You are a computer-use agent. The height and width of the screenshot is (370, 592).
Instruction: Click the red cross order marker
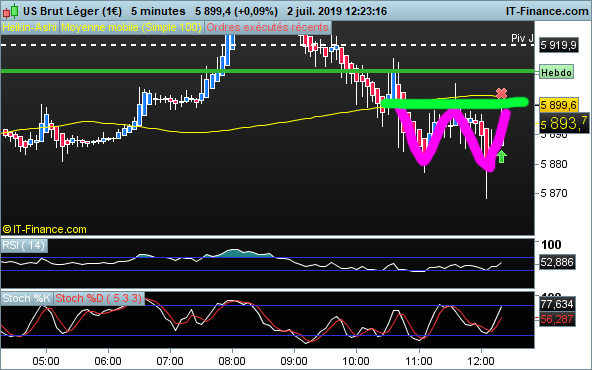(501, 93)
